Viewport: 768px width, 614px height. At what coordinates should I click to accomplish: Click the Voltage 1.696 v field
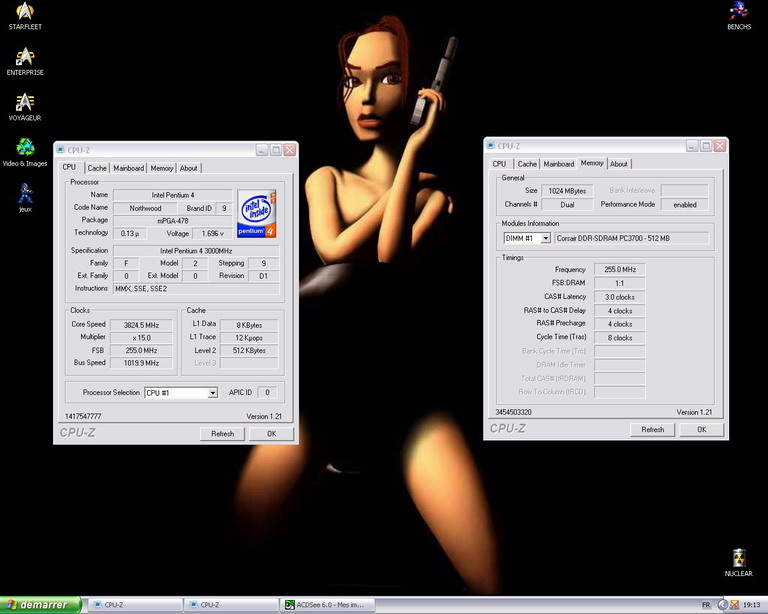(x=212, y=234)
